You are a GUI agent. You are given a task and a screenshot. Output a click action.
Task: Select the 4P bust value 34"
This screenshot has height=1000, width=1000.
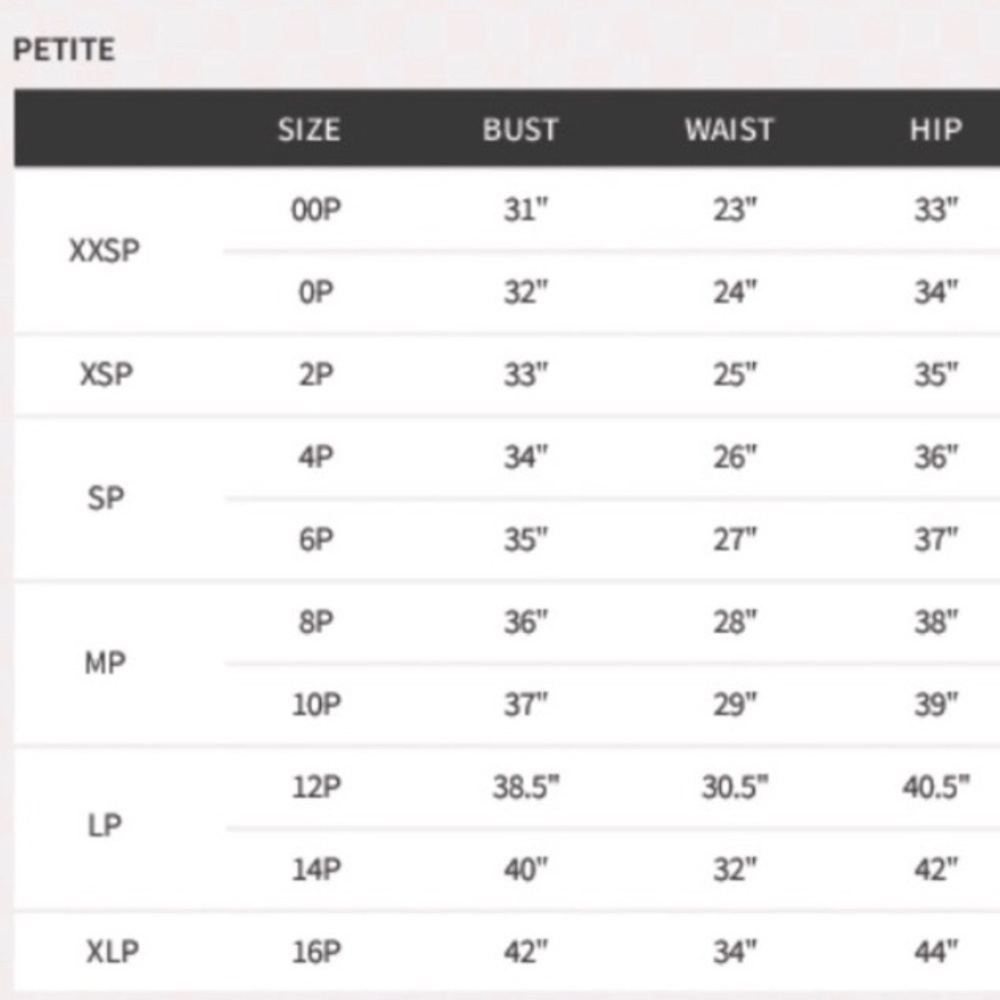pos(526,457)
